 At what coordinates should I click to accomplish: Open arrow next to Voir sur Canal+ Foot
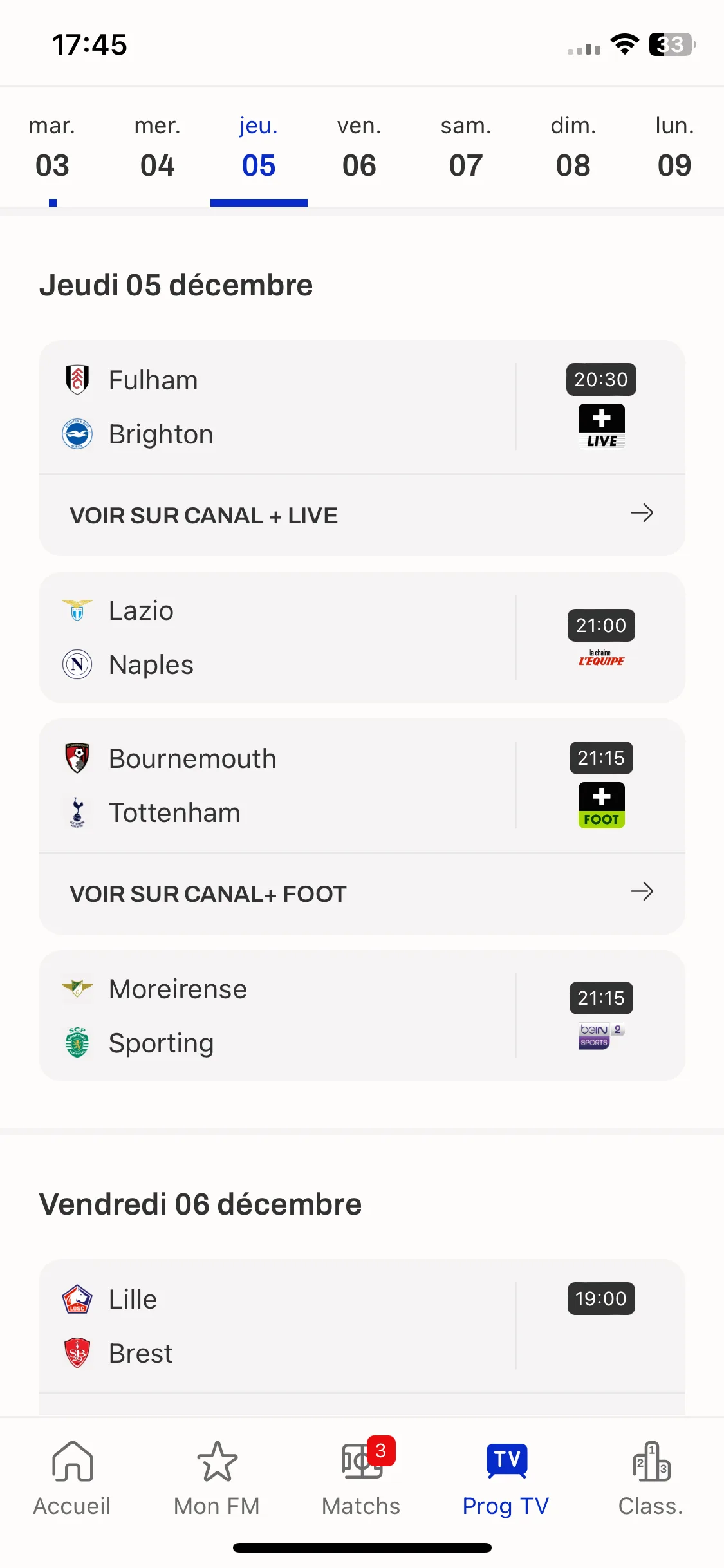click(642, 891)
